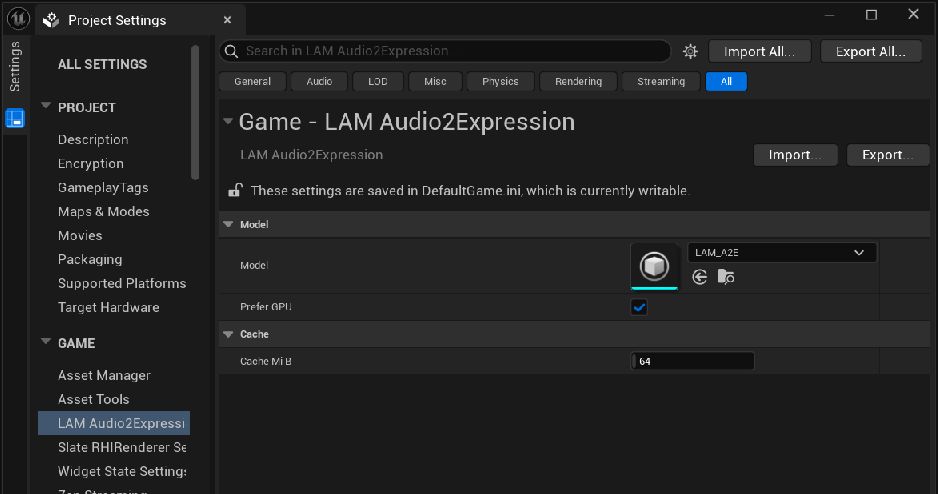Open Encryption settings
This screenshot has height=494, width=938.
point(91,163)
